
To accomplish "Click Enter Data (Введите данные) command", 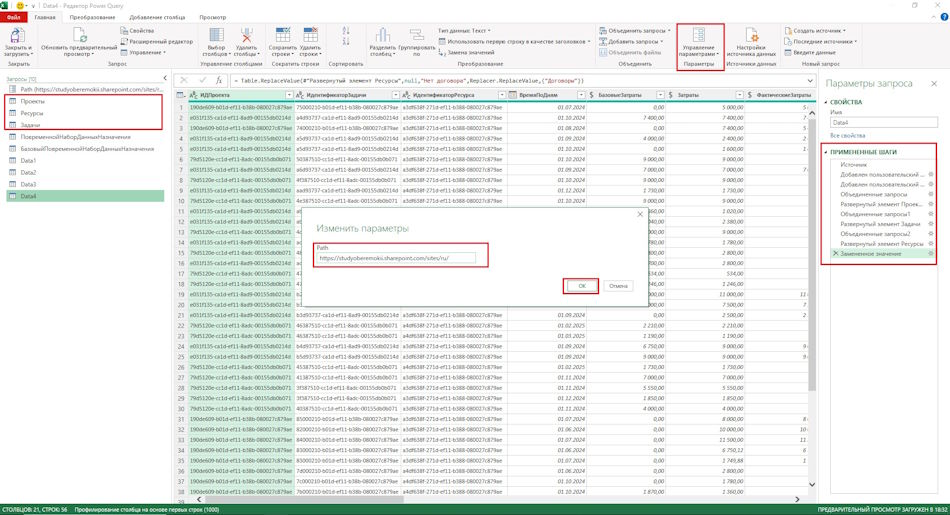I will (x=809, y=52).
